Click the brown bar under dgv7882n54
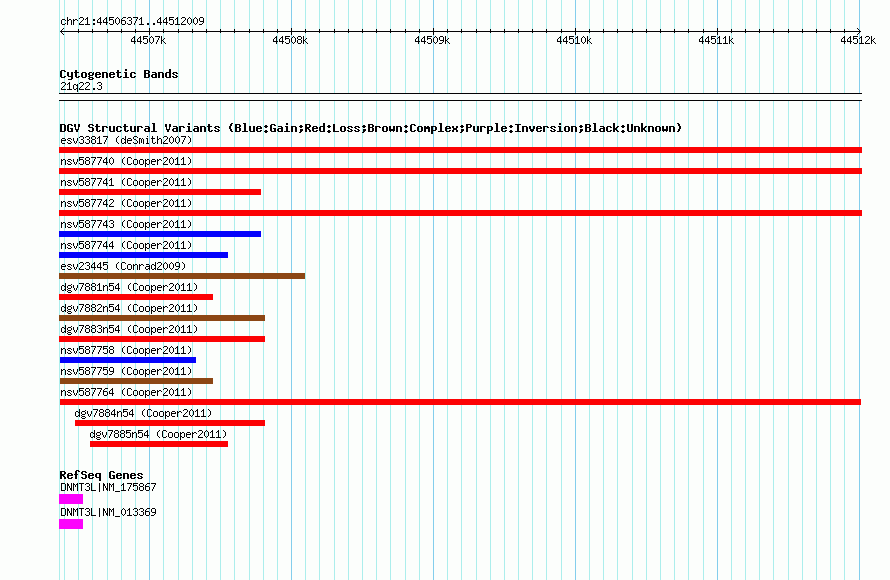The image size is (890, 580). pyautogui.click(x=162, y=318)
